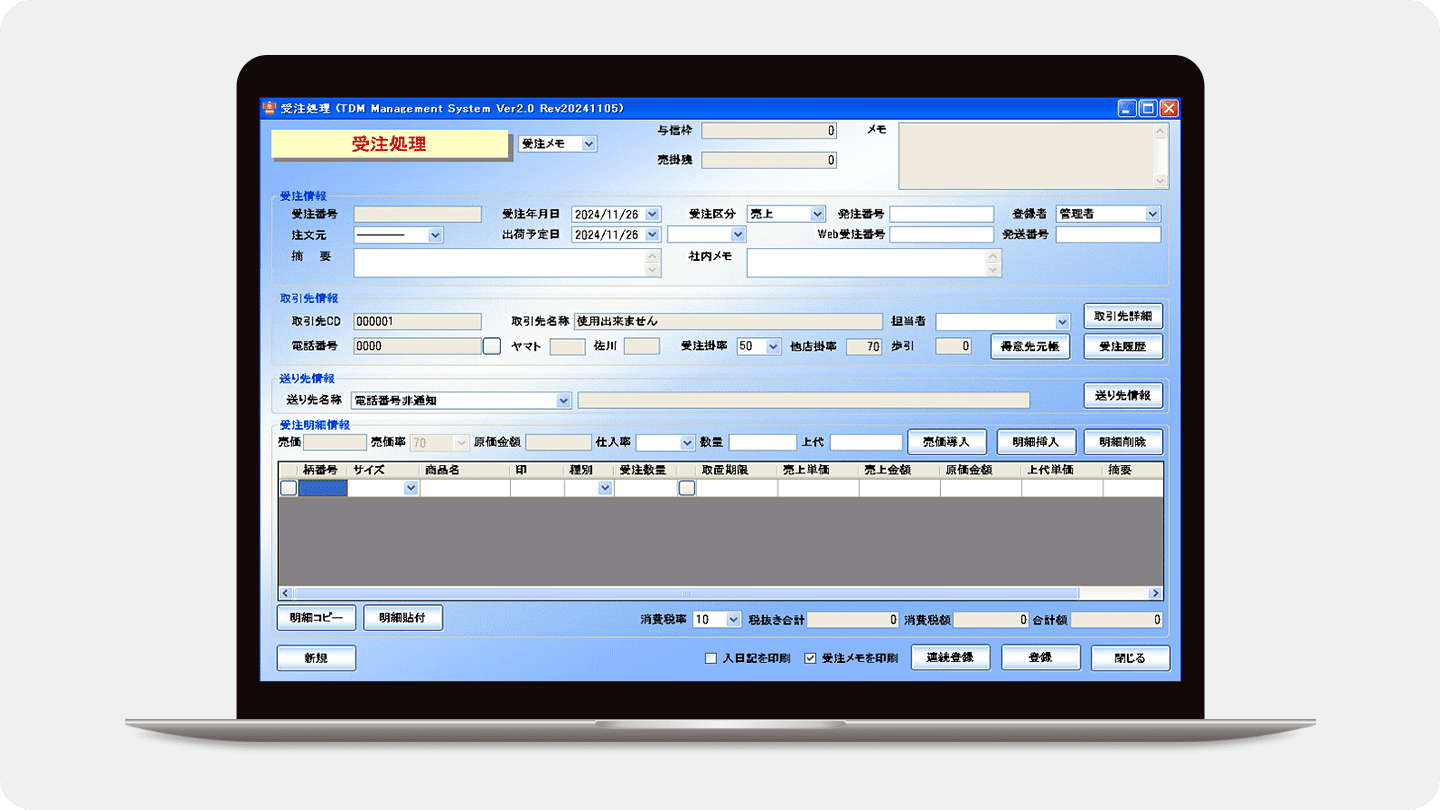Open the 注文元 dropdown
Viewport: 1440px width, 810px height.
point(435,235)
